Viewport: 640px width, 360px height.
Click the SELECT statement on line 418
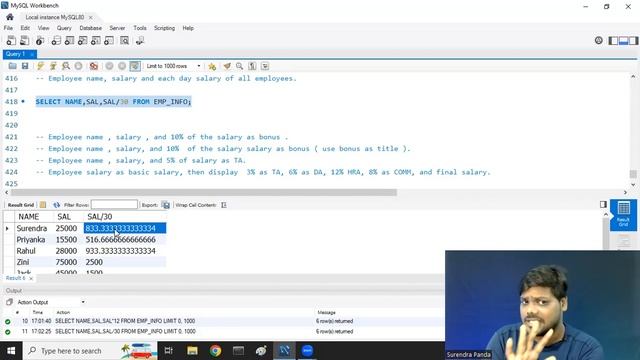113,102
